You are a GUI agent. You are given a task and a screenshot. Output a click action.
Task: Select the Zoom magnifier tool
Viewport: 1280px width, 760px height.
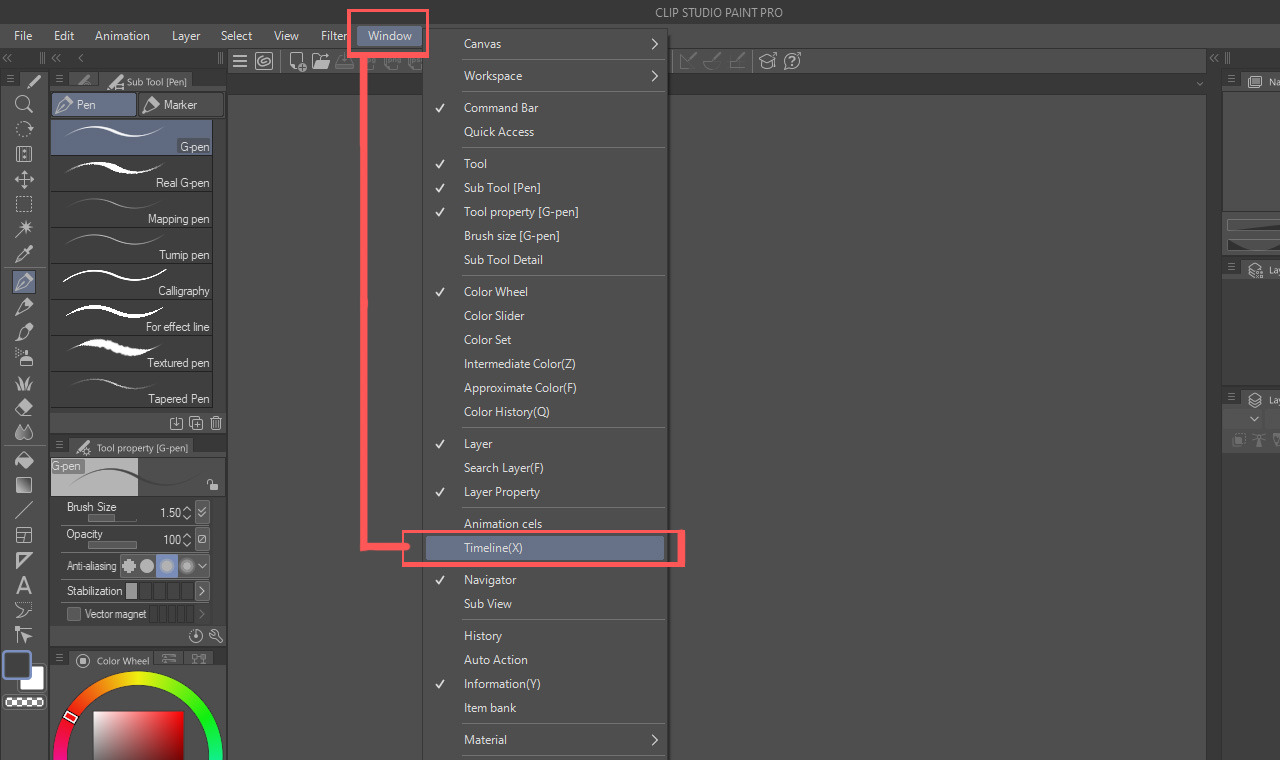pyautogui.click(x=24, y=104)
